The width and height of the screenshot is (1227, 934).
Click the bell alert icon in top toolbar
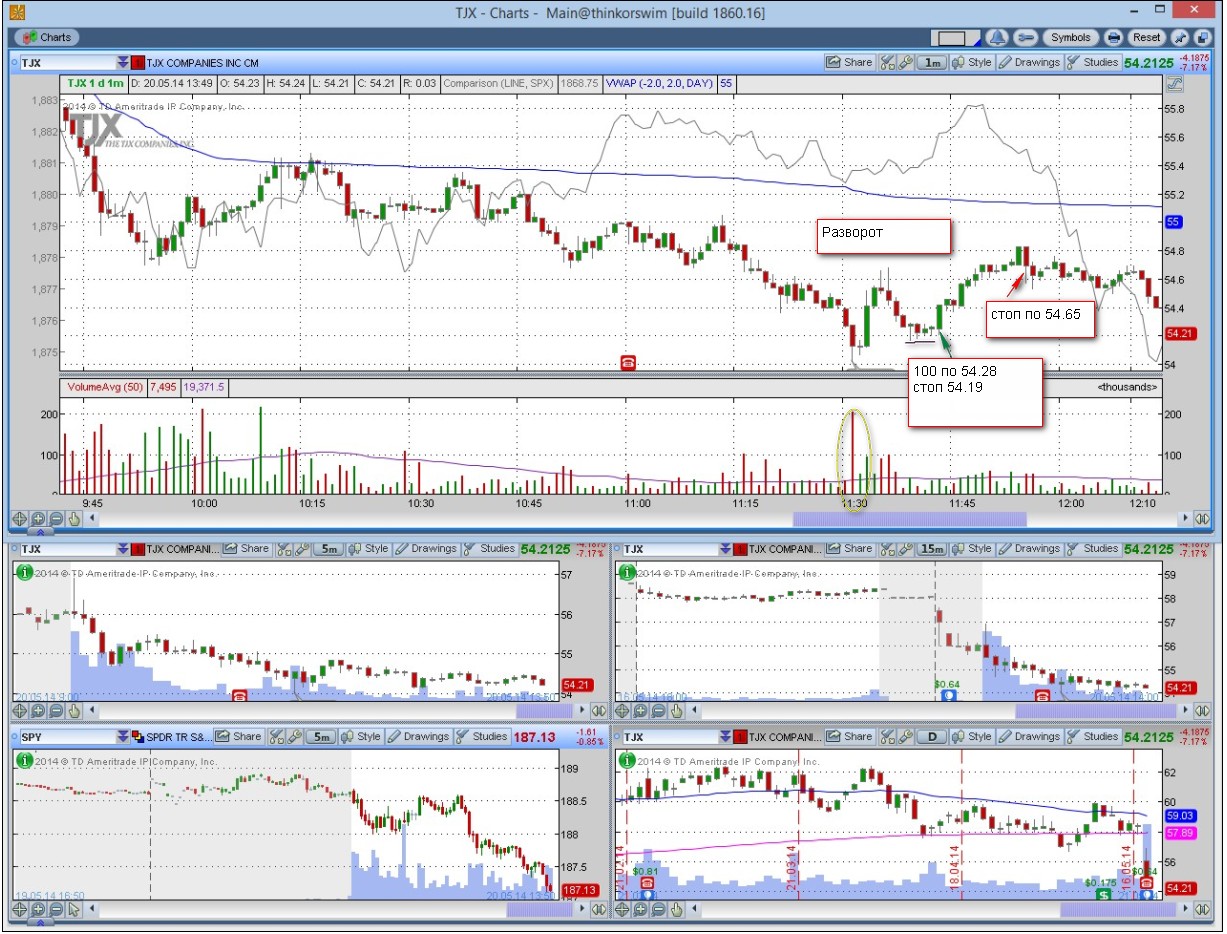point(996,37)
